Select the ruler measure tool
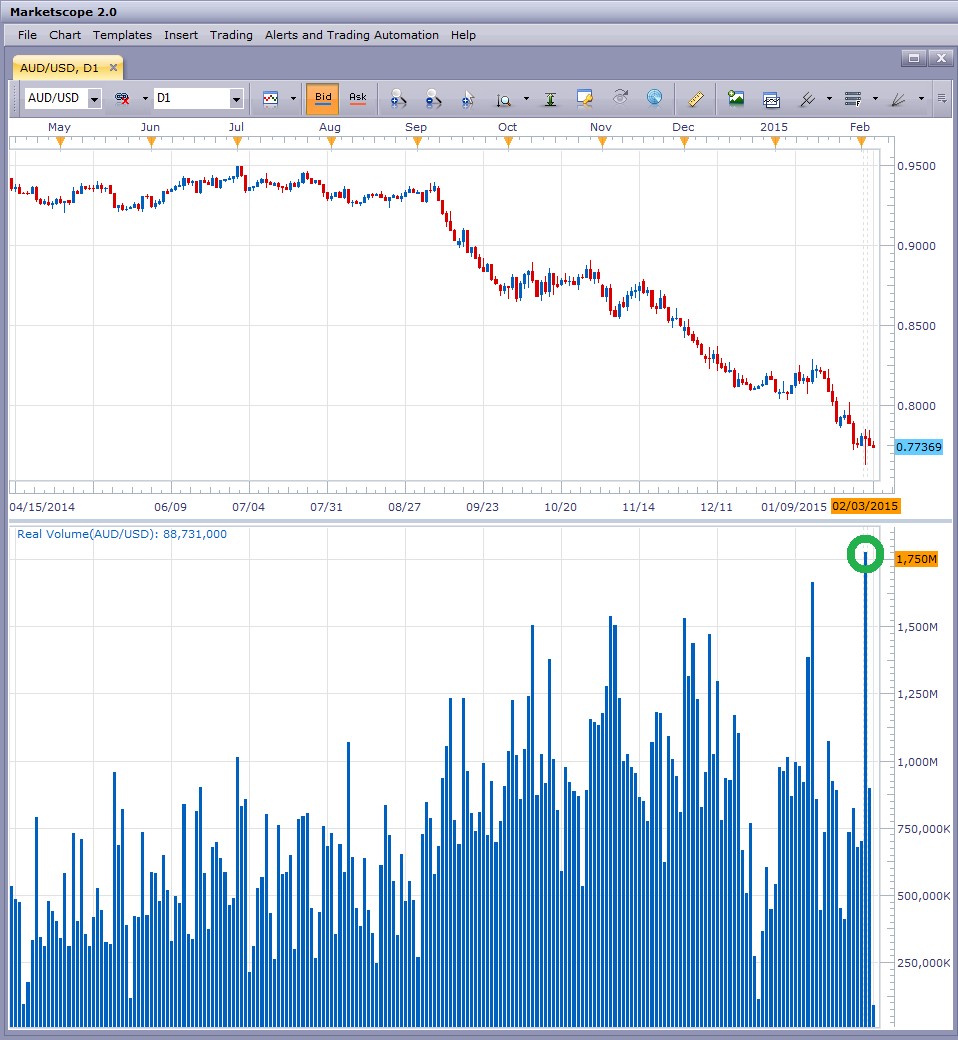Image resolution: width=958 pixels, height=1040 pixels. [695, 99]
